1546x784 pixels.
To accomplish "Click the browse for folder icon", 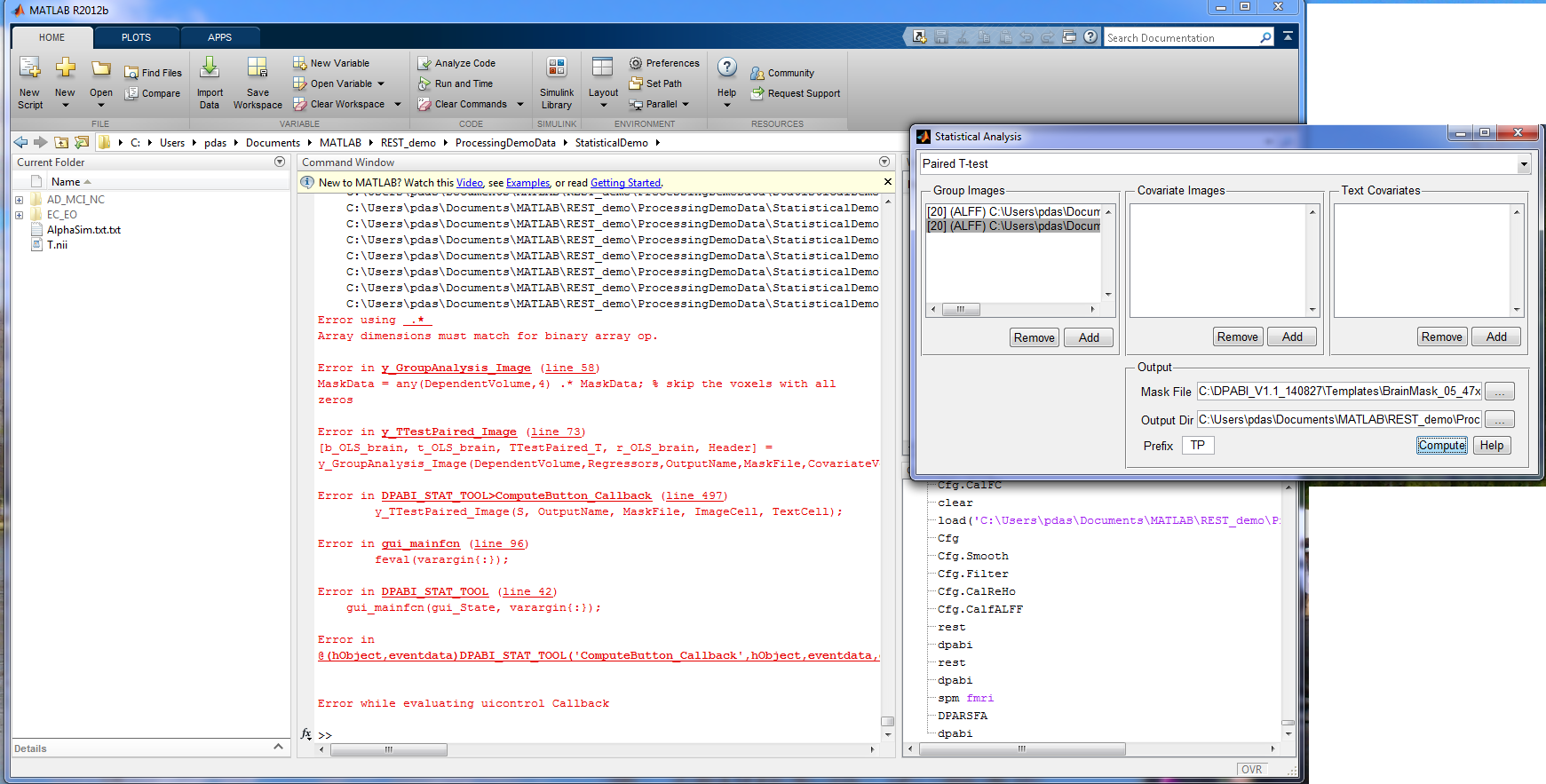I will pos(82,142).
